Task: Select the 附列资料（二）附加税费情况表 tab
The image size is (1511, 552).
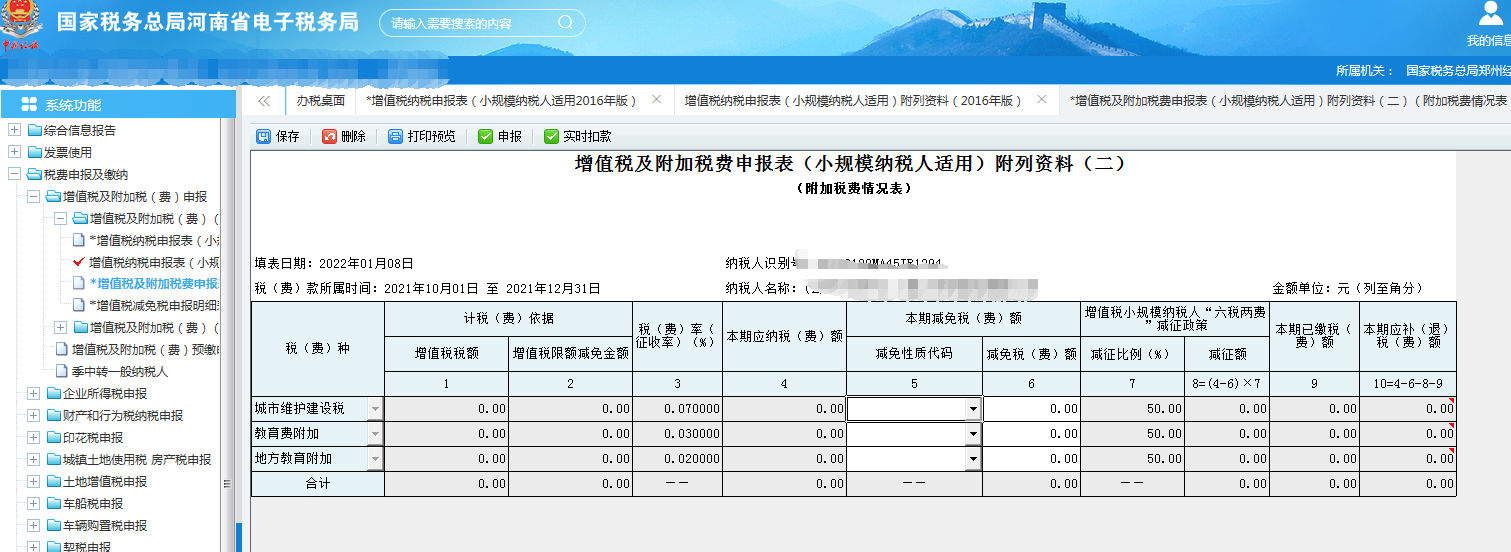Action: coord(1286,101)
